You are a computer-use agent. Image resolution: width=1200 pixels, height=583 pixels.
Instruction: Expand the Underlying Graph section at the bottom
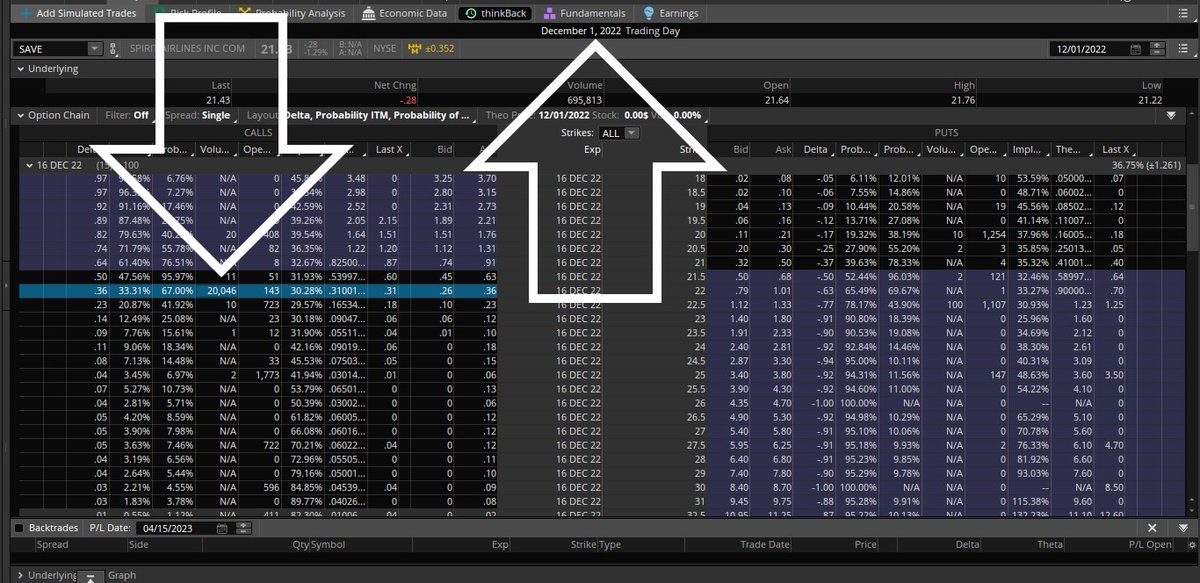pyautogui.click(x=19, y=575)
